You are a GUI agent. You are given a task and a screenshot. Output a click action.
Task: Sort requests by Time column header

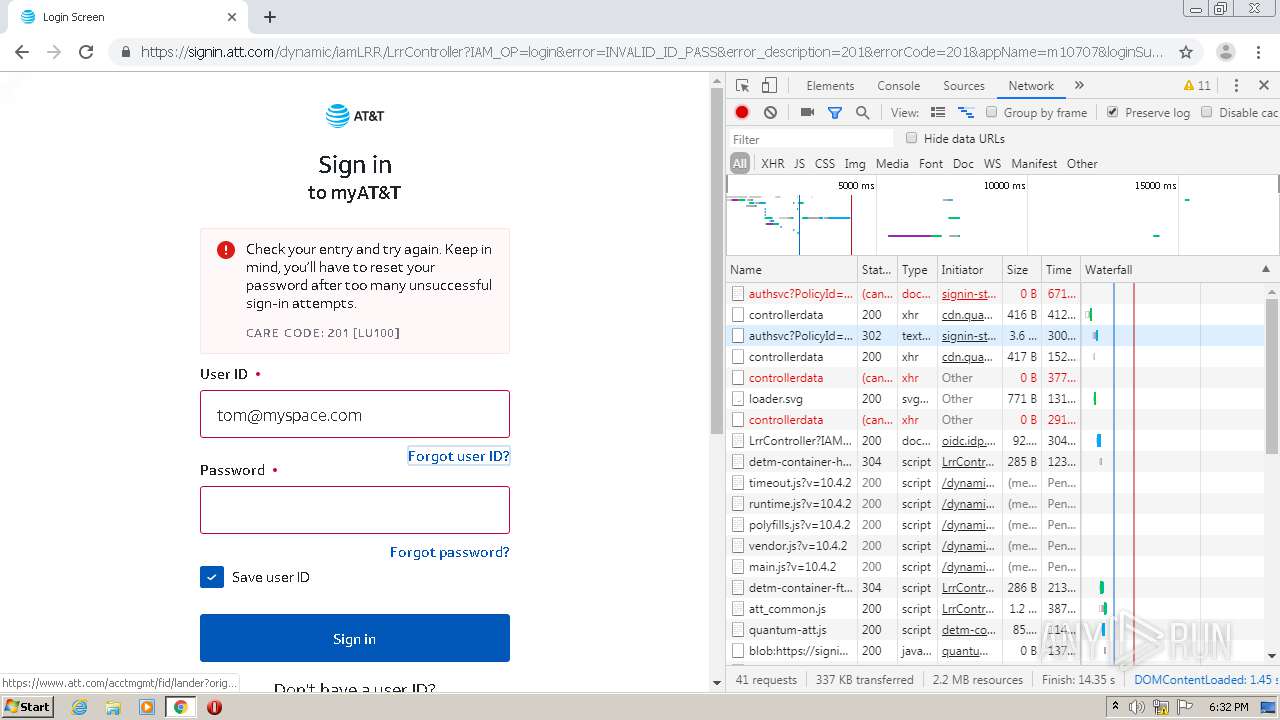pyautogui.click(x=1060, y=270)
